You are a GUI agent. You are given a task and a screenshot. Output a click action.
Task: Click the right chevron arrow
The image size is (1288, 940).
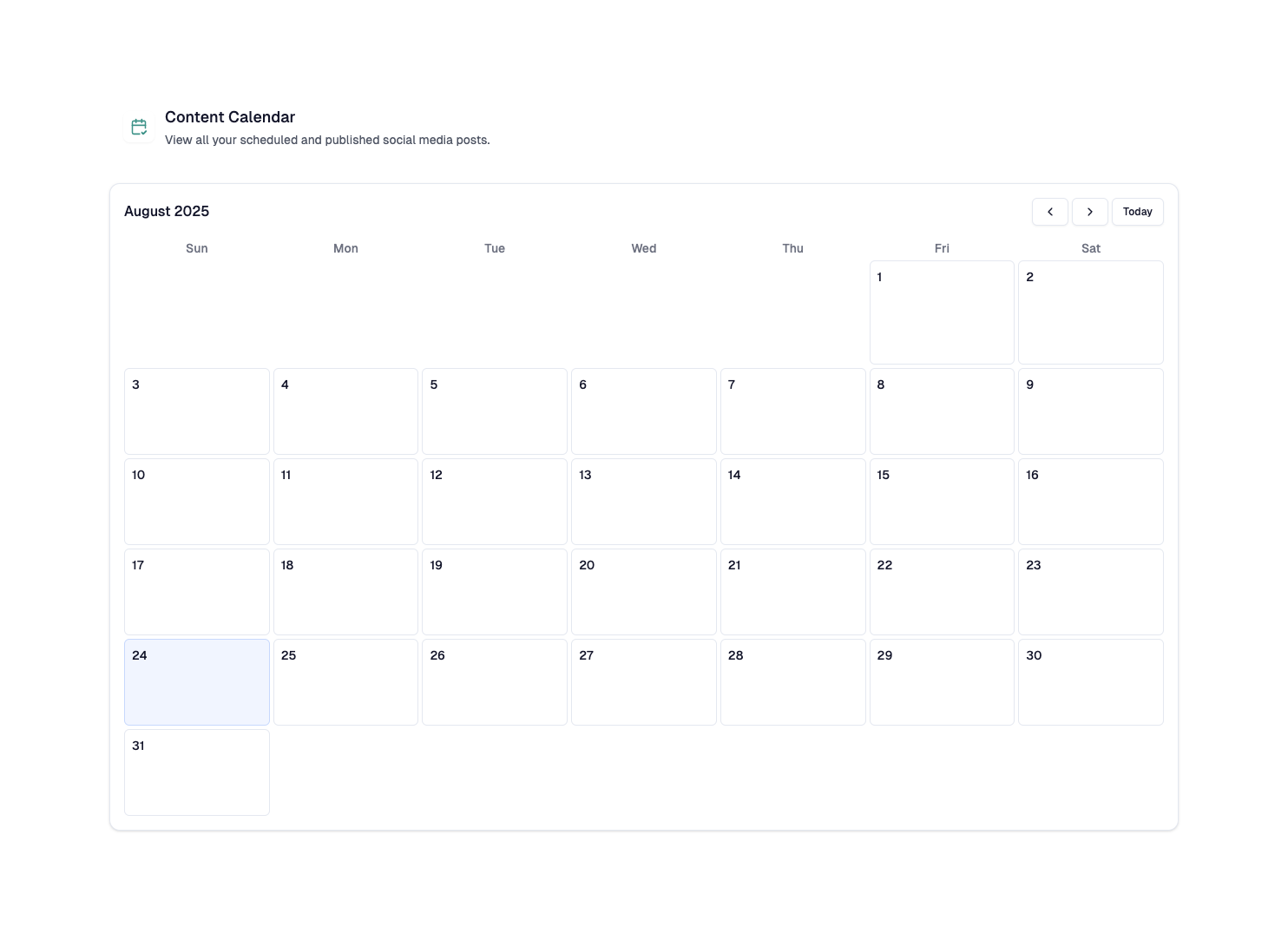click(x=1090, y=212)
